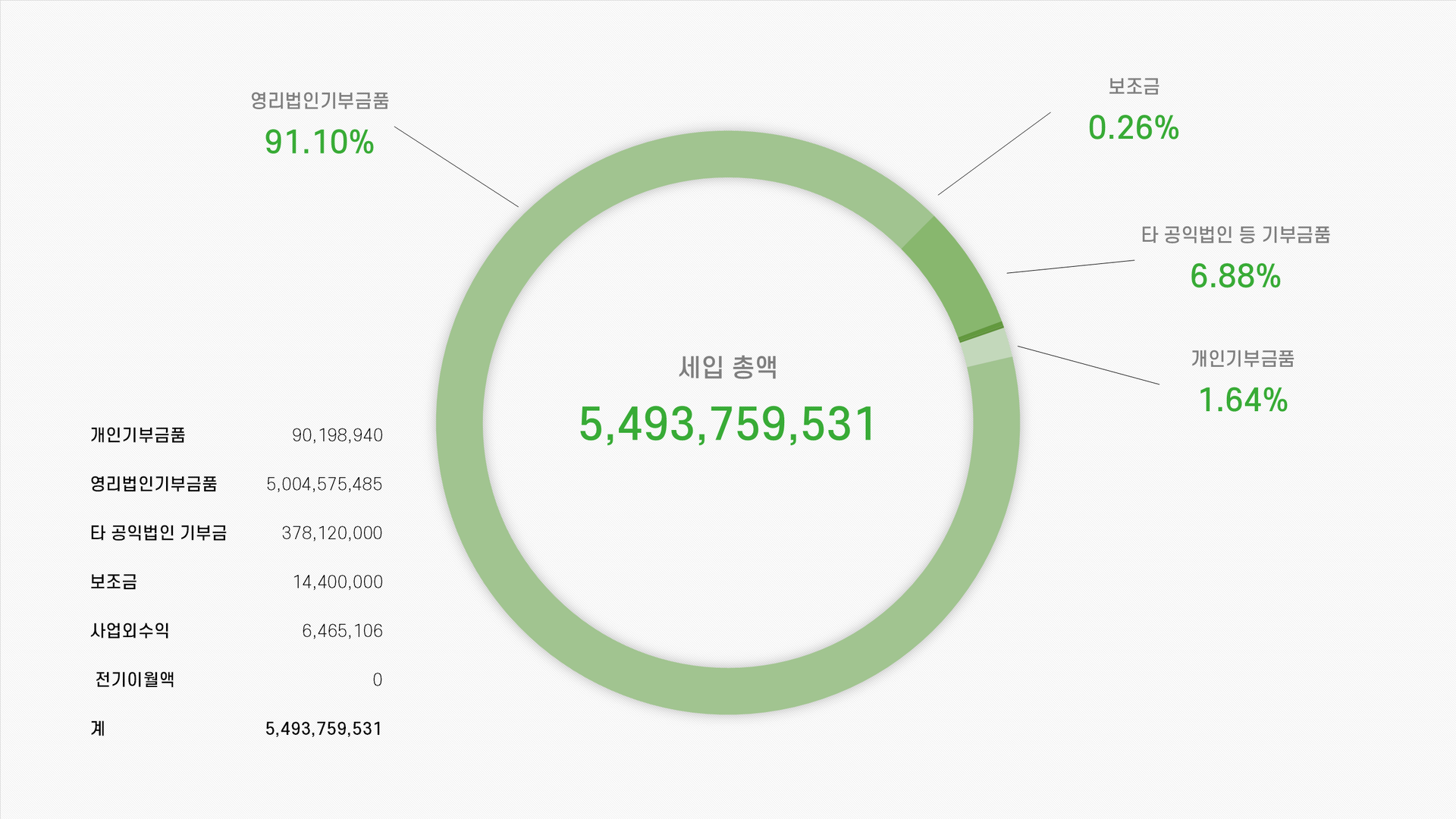Select the 14,400,000 보조금 amount
This screenshot has width=1456, height=819.
[337, 582]
